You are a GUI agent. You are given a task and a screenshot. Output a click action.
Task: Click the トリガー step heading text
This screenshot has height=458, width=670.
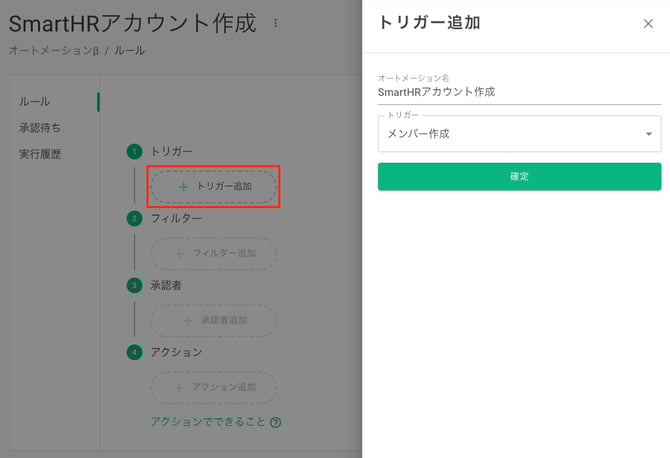click(x=171, y=151)
